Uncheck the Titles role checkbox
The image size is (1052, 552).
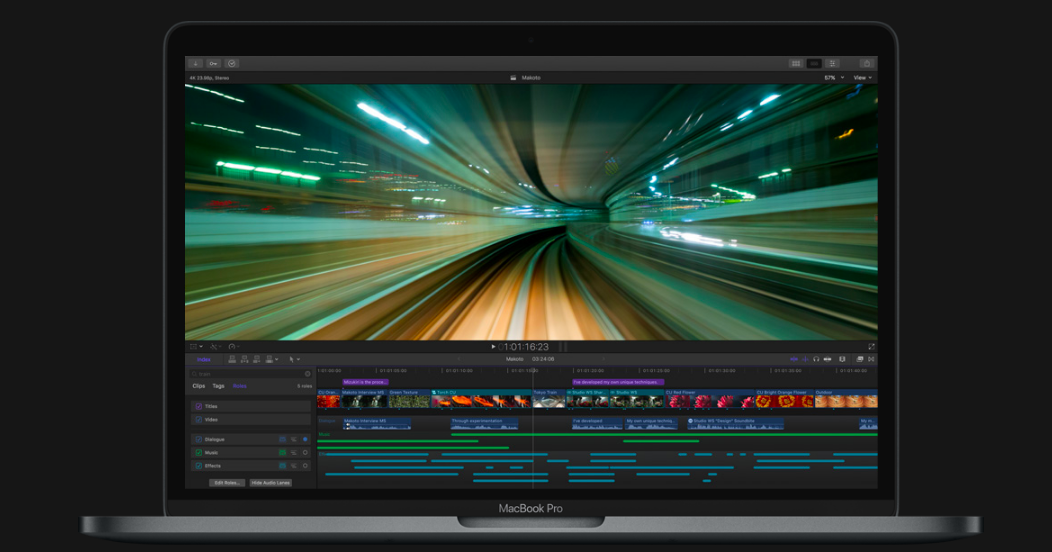pyautogui.click(x=199, y=406)
